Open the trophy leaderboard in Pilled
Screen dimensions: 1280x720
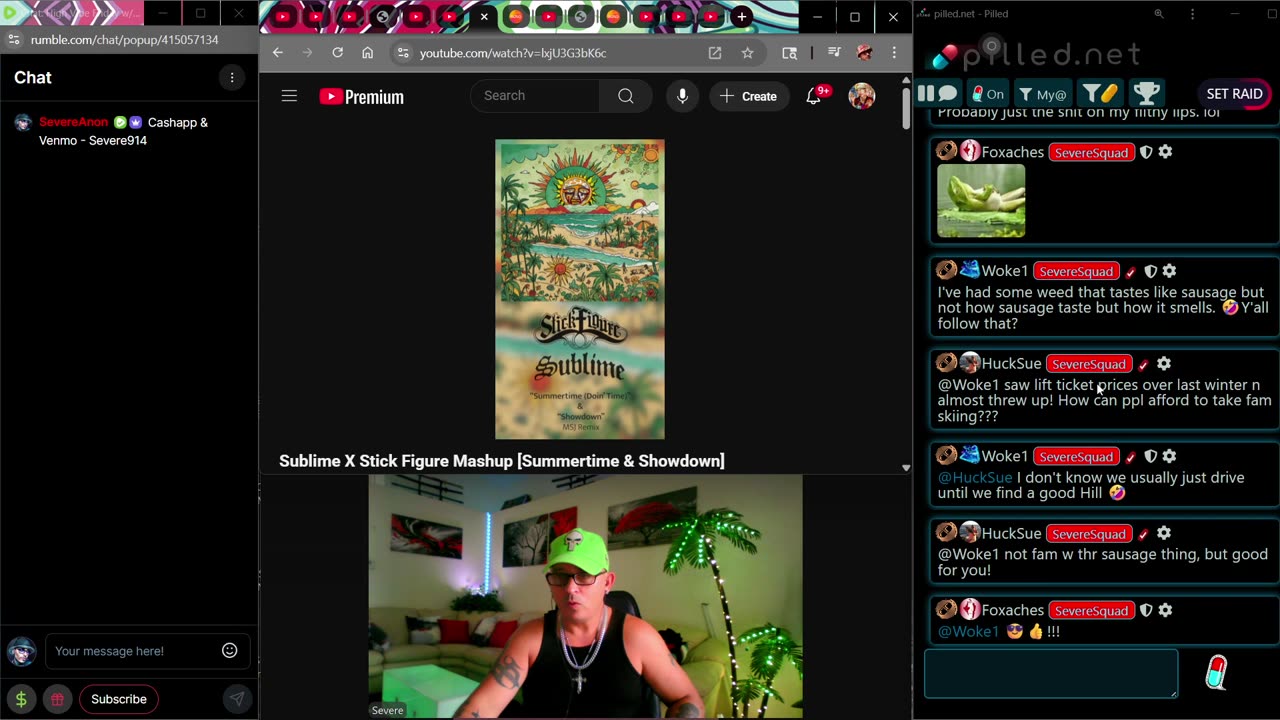1146,94
